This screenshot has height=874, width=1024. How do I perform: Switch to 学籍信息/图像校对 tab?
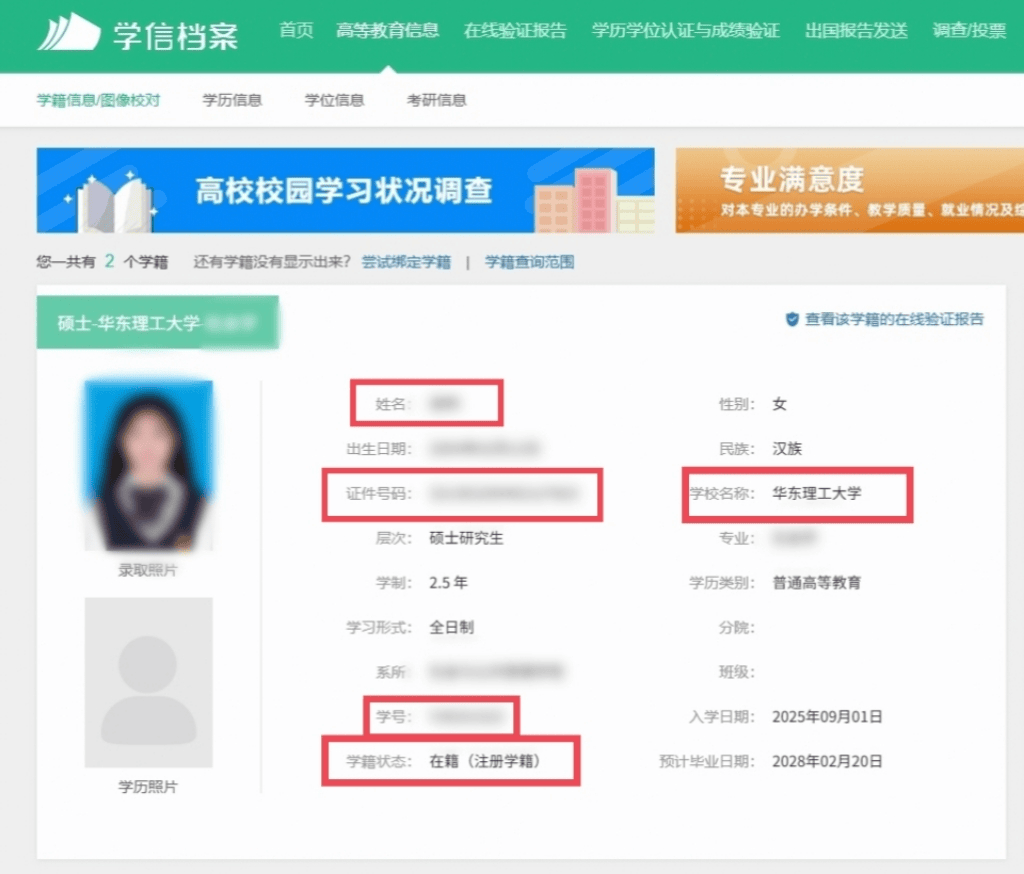pyautogui.click(x=99, y=100)
